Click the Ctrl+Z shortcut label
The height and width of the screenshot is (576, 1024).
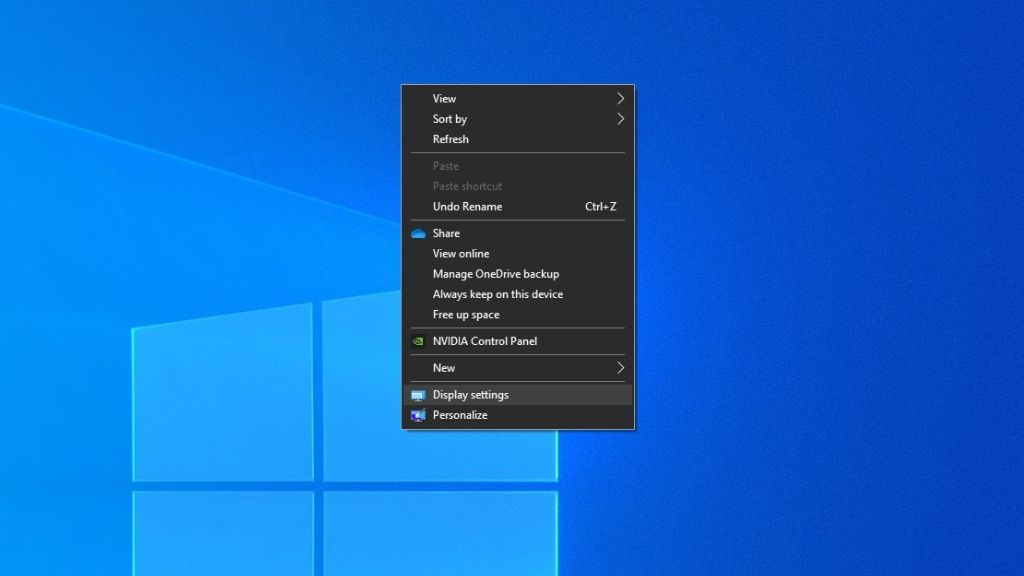coord(600,206)
